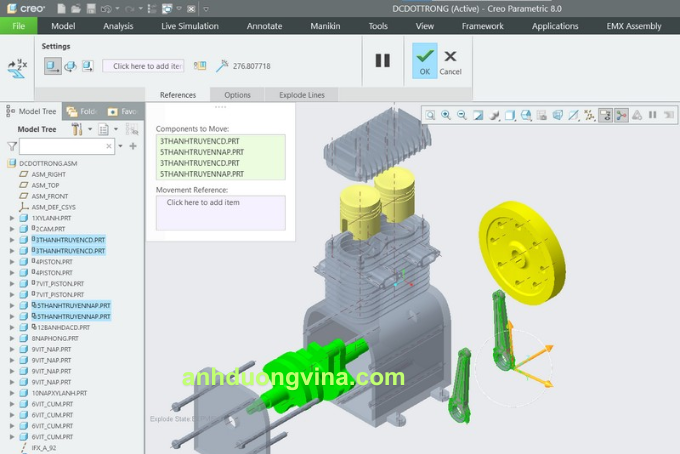Toggle the exploded view icon in the graphics toolbar
The height and width of the screenshot is (454, 680).
[x=606, y=115]
